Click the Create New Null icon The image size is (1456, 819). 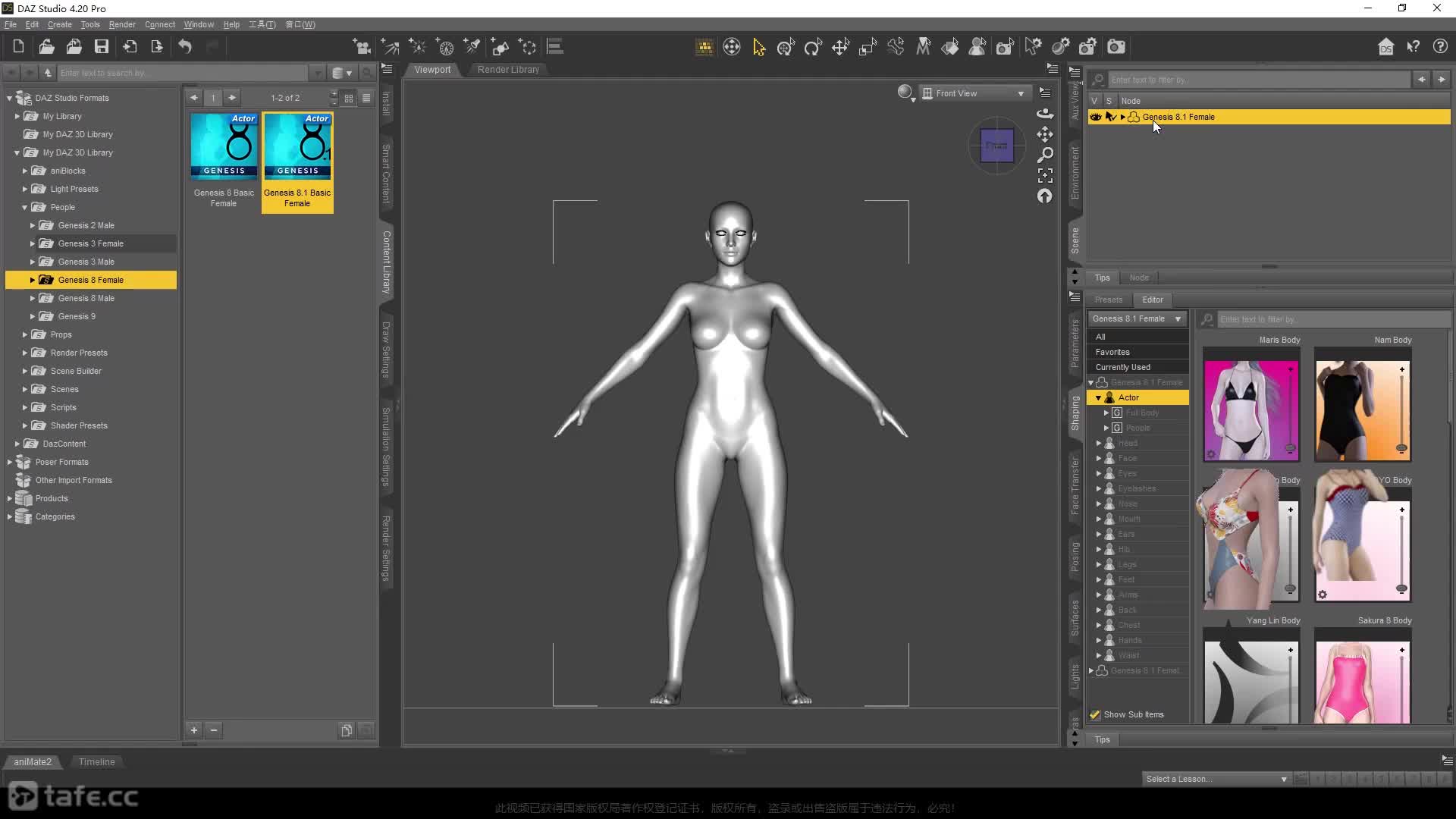[x=528, y=47]
